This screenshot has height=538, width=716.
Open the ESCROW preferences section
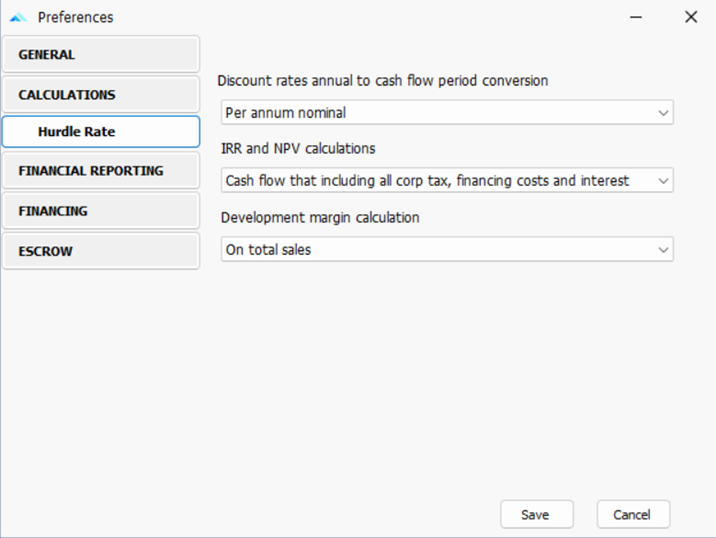tap(100, 251)
